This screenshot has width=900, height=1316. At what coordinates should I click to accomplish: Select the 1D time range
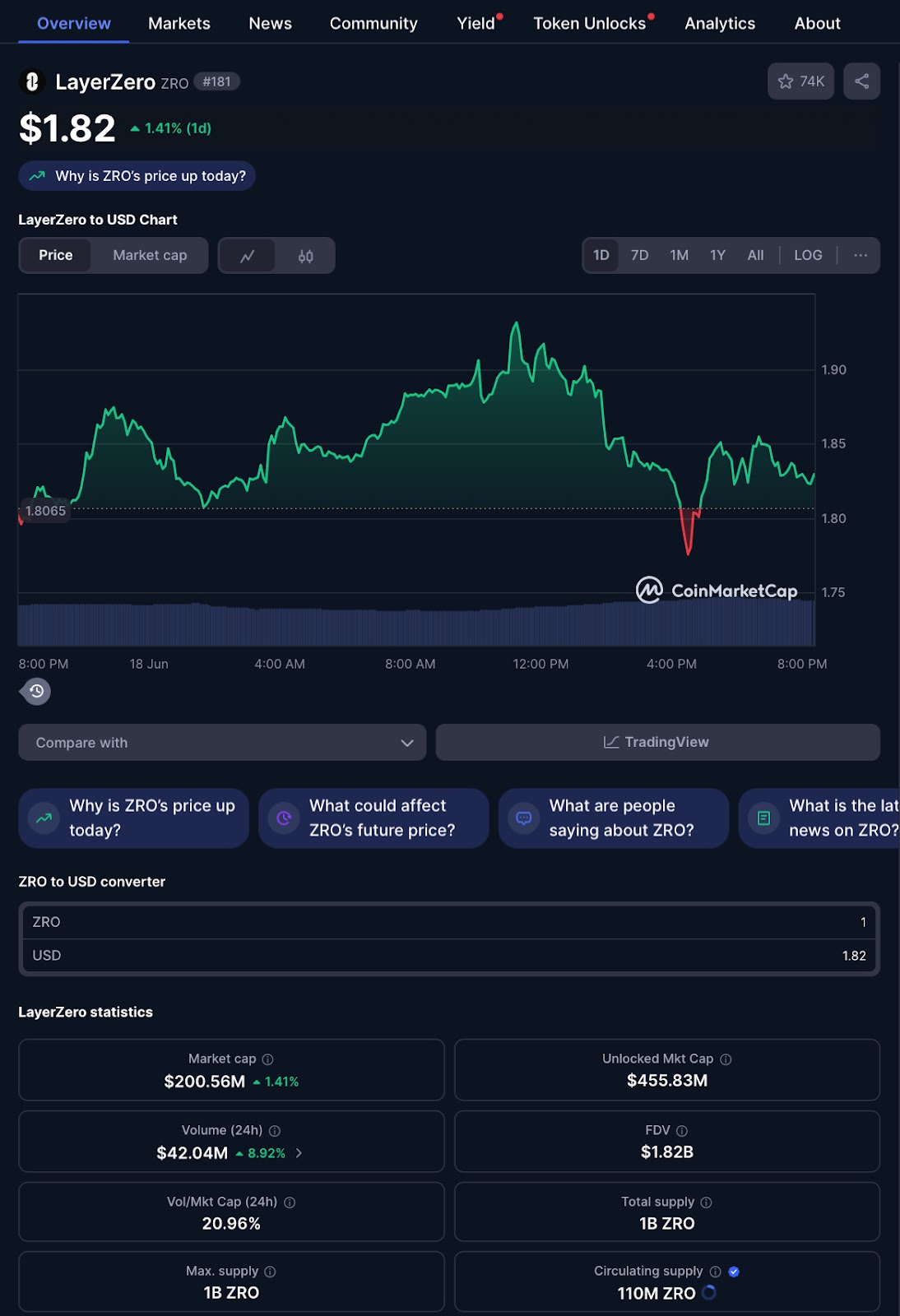(x=601, y=255)
